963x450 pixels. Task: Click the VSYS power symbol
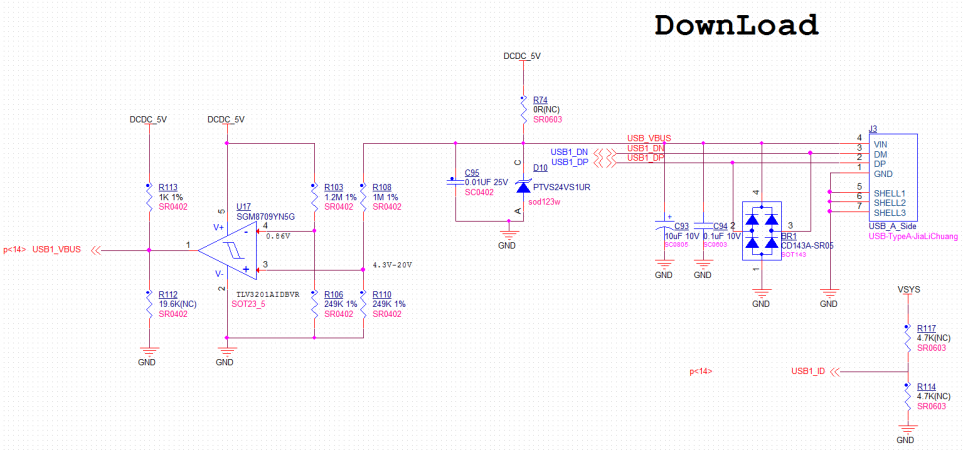coord(908,290)
